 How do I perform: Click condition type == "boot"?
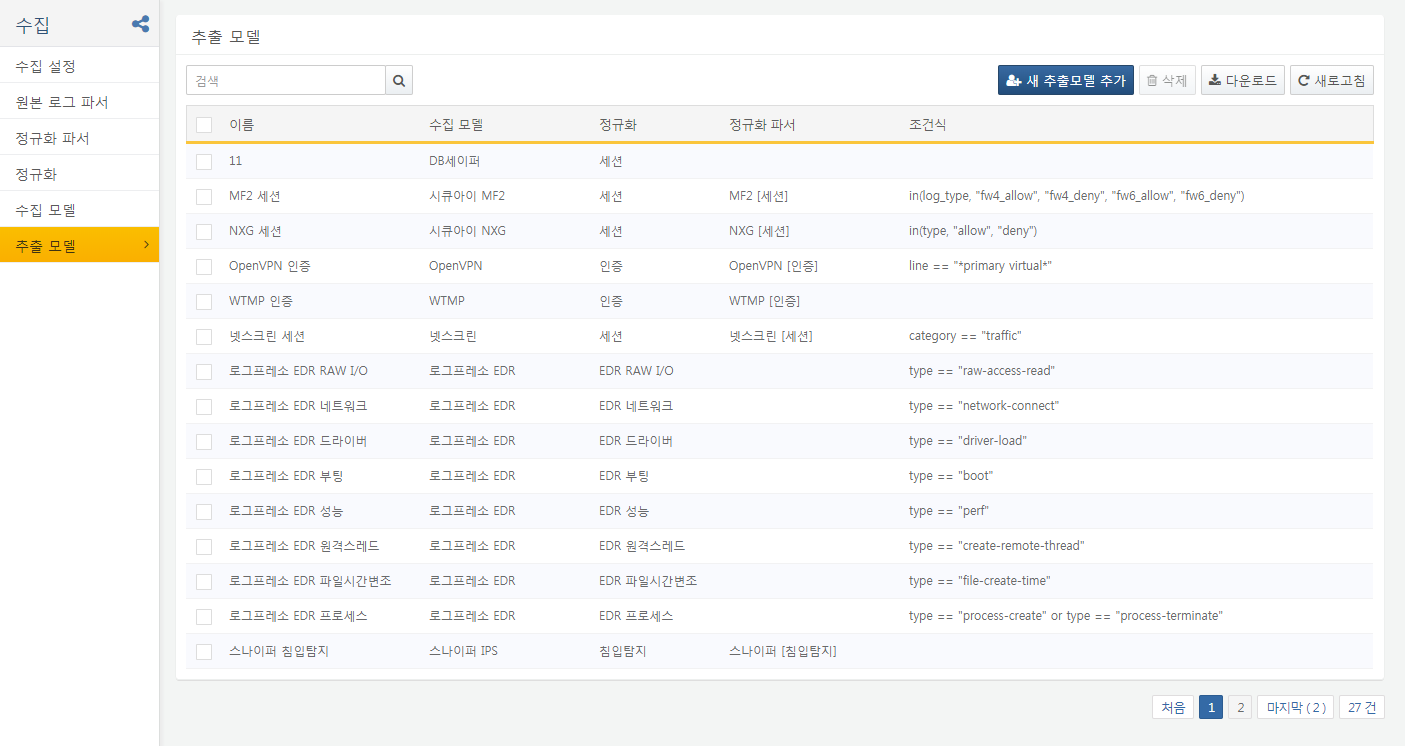pyautogui.click(x=951, y=476)
